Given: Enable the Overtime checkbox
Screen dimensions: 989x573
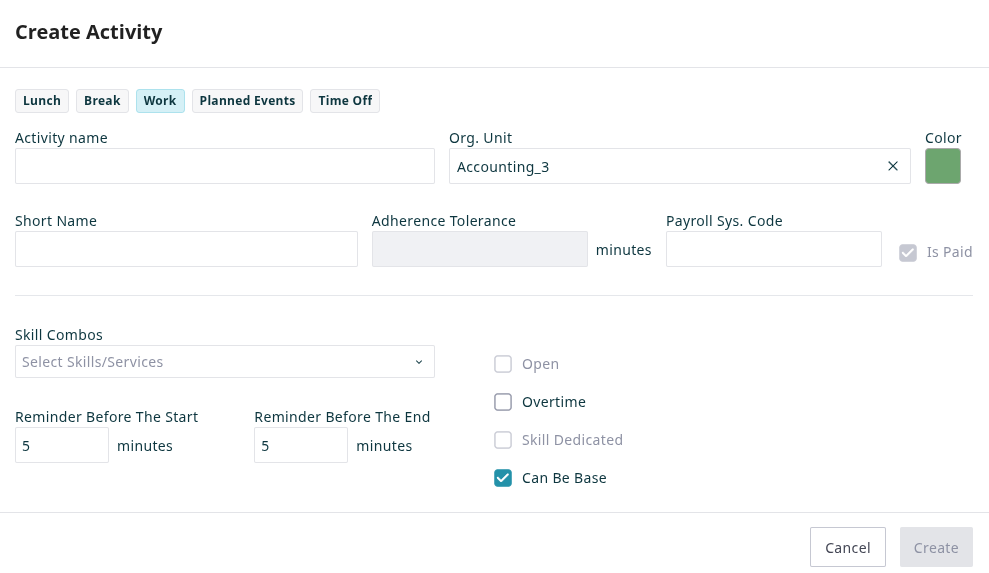Looking at the screenshot, I should (x=503, y=402).
